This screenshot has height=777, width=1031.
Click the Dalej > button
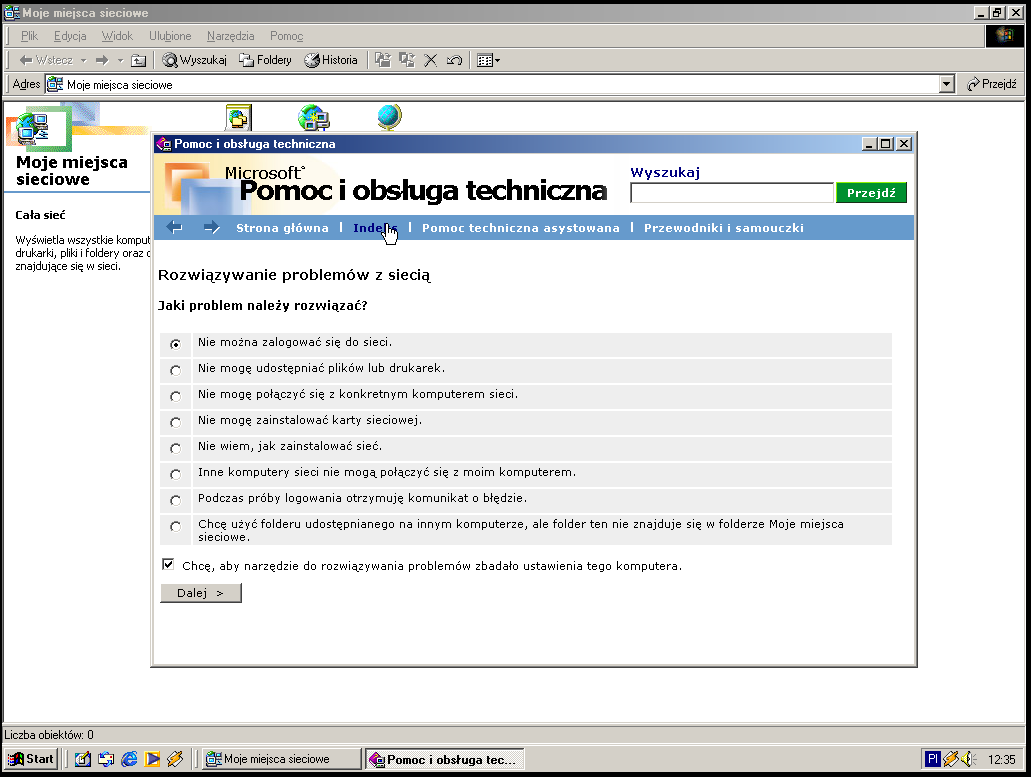[x=201, y=593]
